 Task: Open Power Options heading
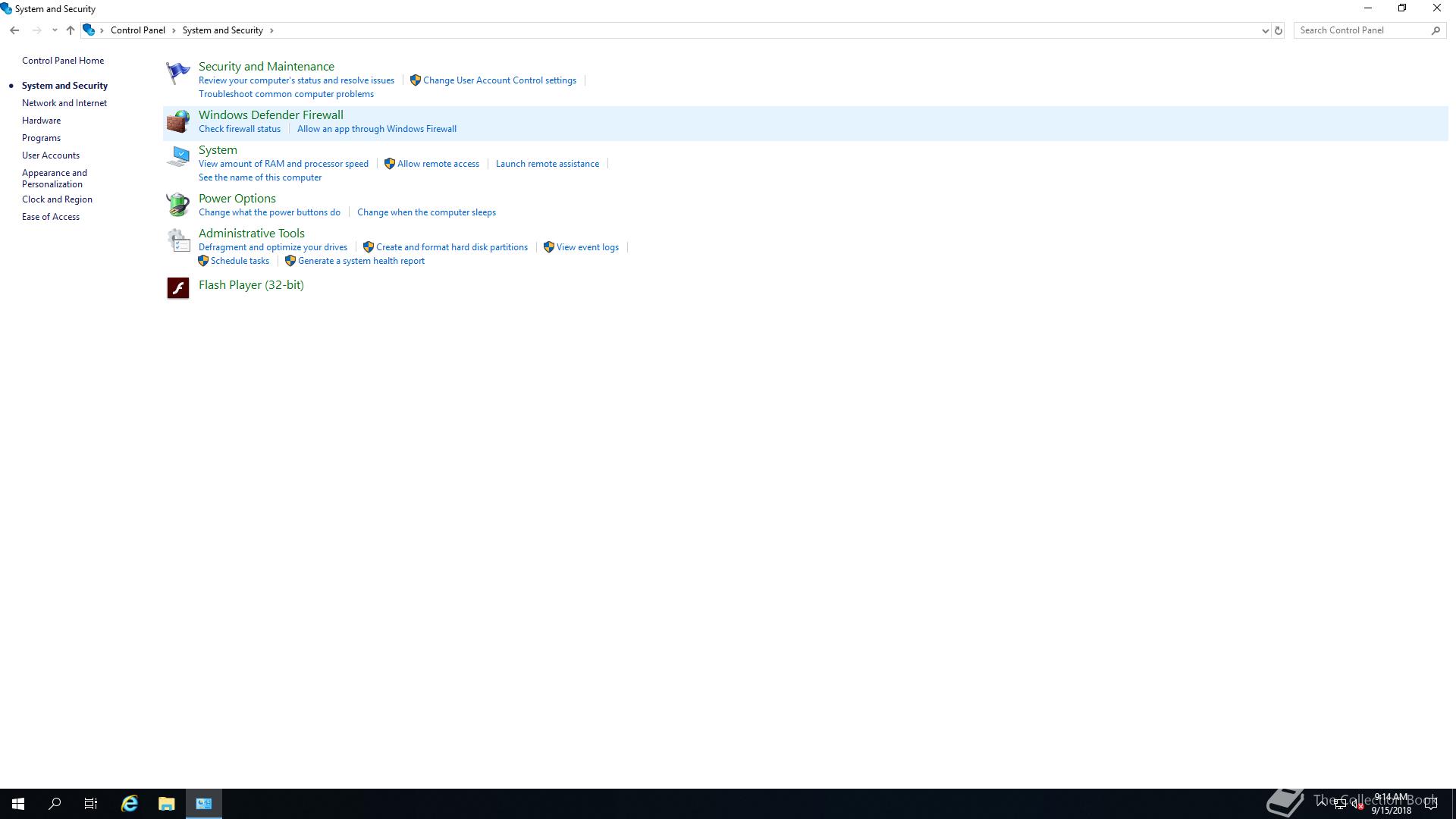pos(237,199)
